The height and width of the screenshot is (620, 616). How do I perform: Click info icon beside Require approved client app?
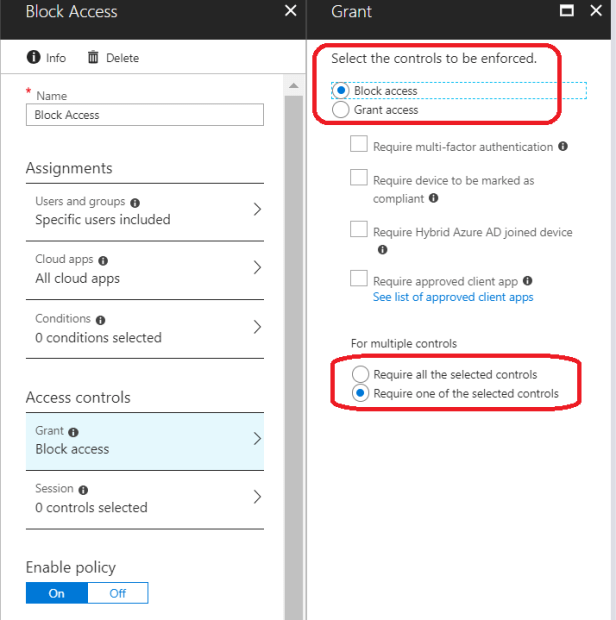(528, 282)
